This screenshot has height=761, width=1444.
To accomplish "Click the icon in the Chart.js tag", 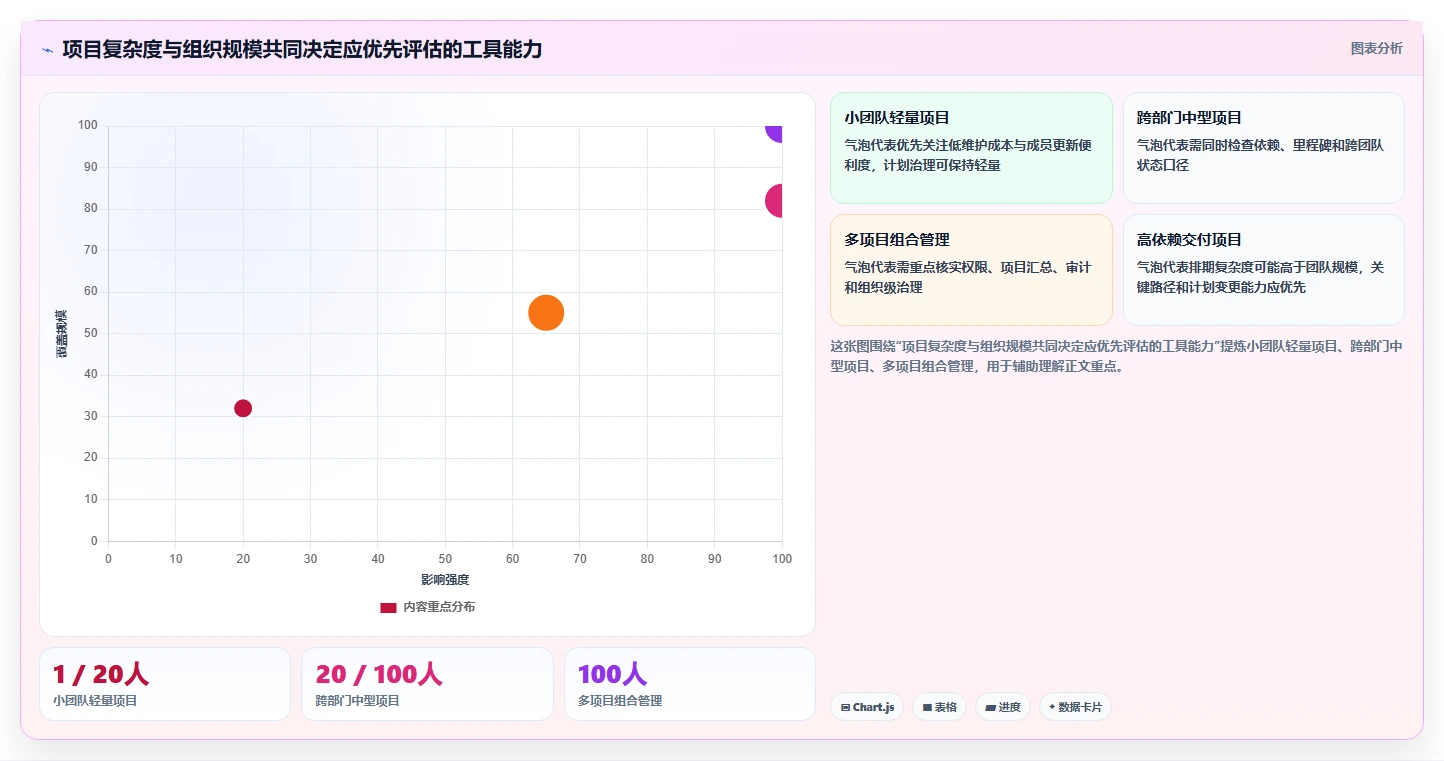I will coord(846,707).
